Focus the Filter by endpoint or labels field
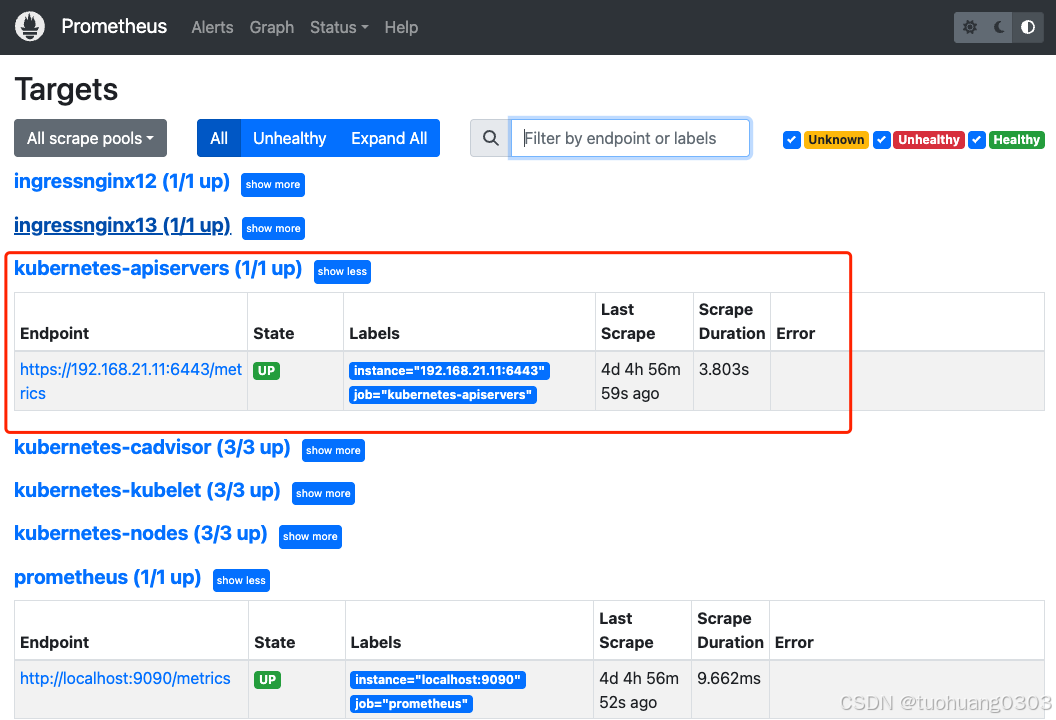This screenshot has width=1056, height=720. point(630,138)
